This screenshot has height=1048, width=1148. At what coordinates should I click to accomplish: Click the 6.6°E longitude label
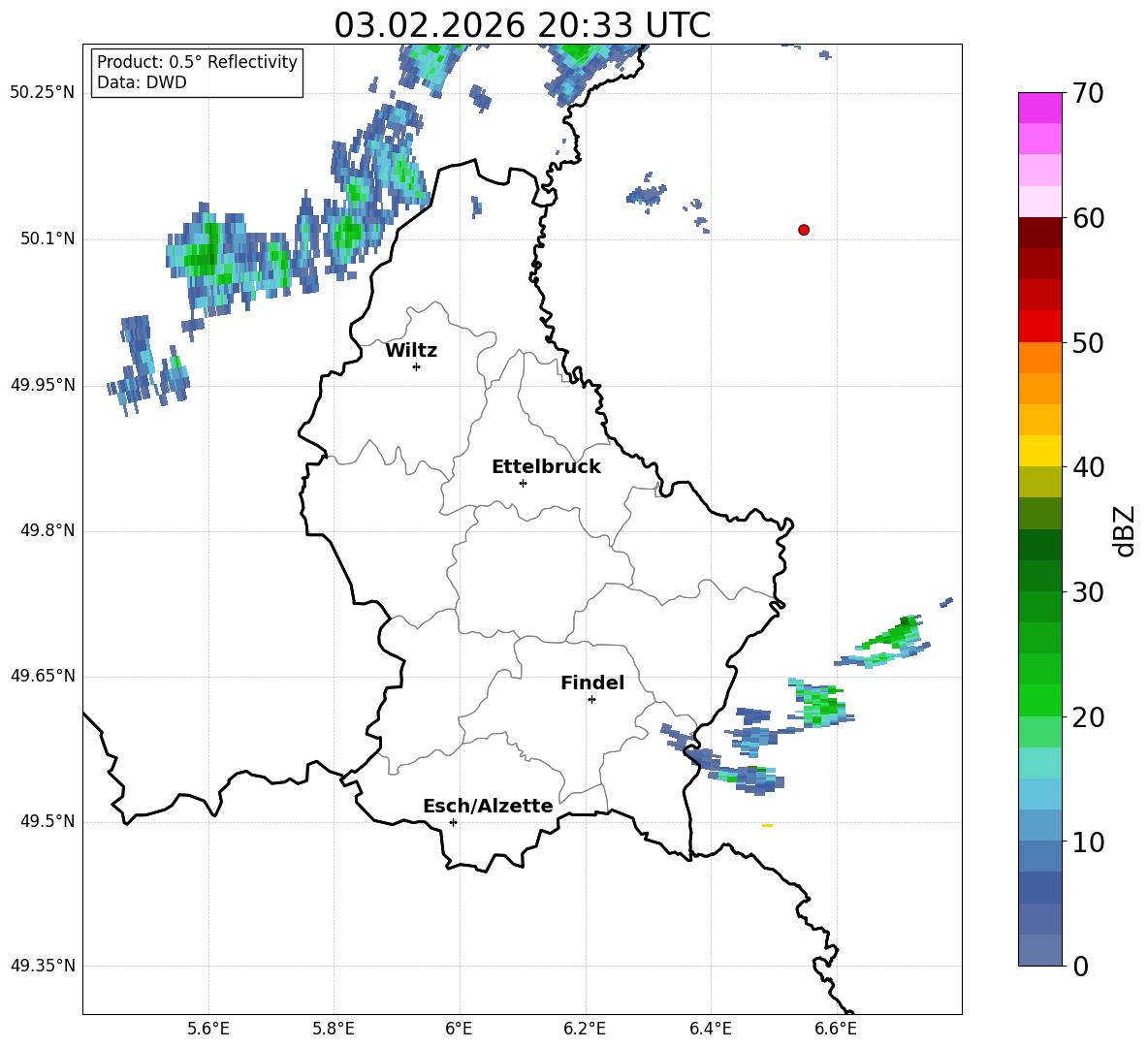coord(836,1029)
